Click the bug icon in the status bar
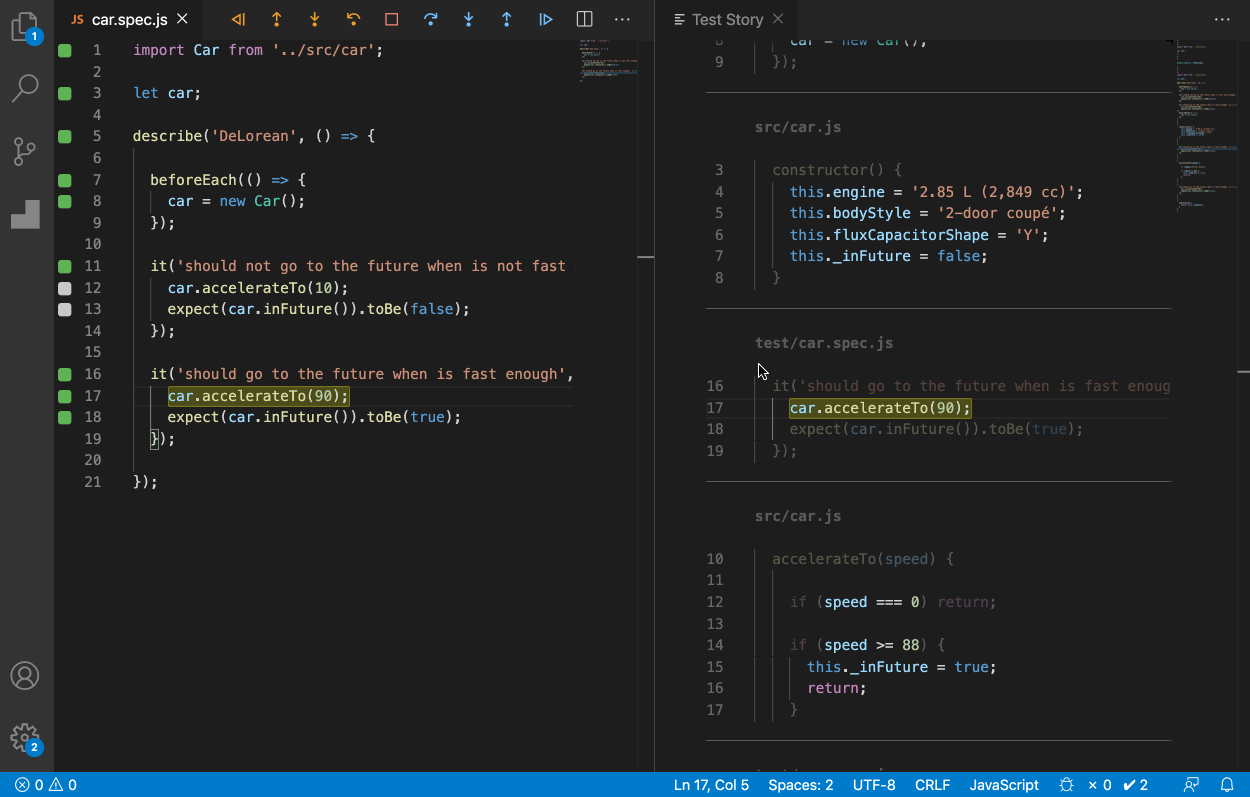The height and width of the screenshot is (797, 1250). (x=1067, y=785)
